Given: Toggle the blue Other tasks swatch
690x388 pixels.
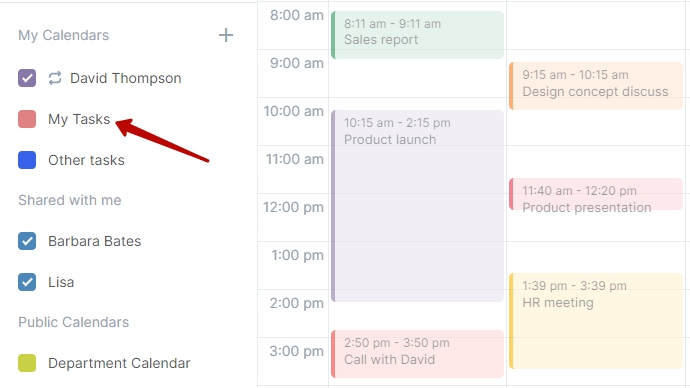Looking at the screenshot, I should click(x=27, y=160).
